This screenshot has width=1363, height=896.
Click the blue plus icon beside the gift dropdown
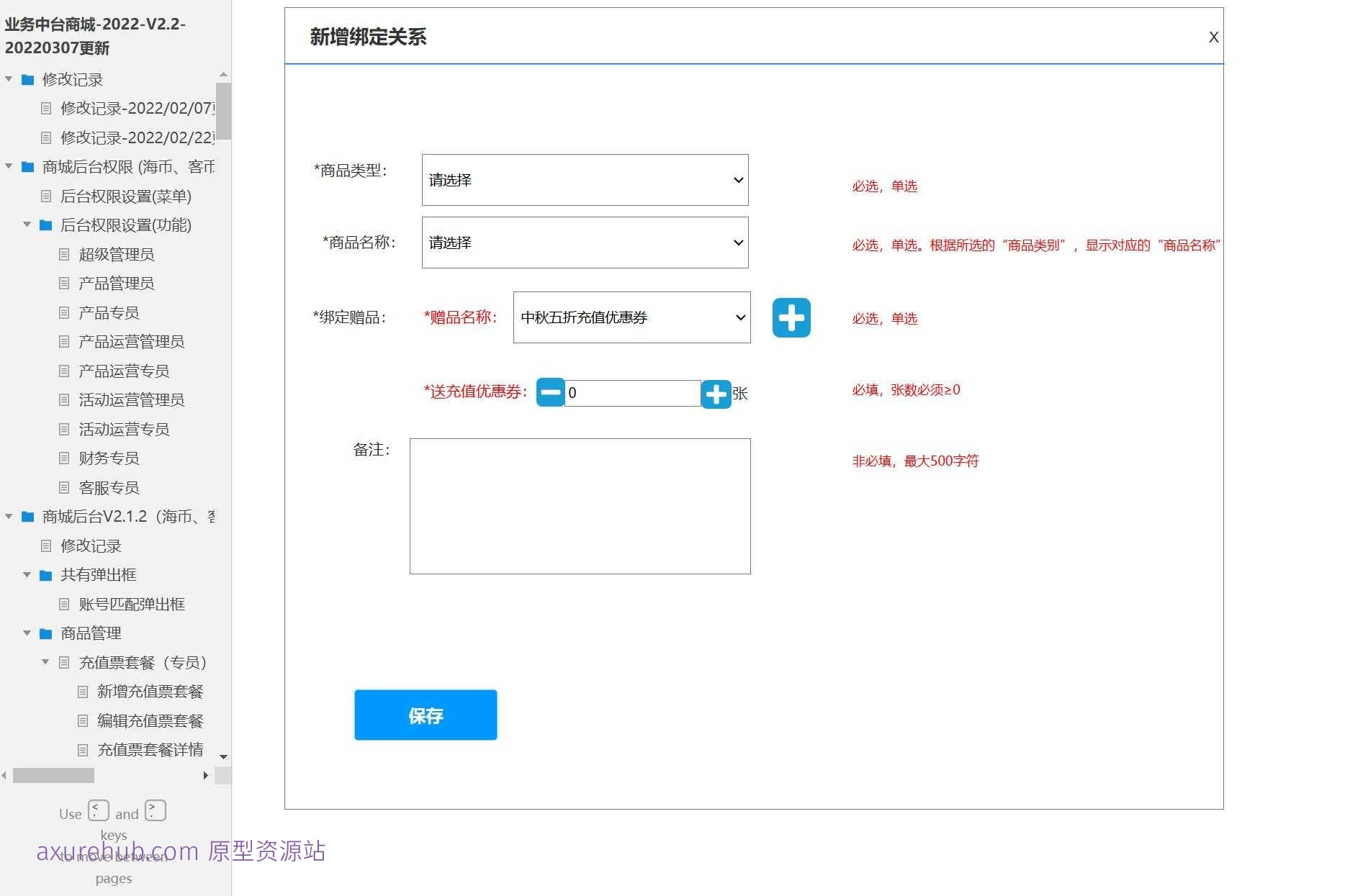pos(791,317)
